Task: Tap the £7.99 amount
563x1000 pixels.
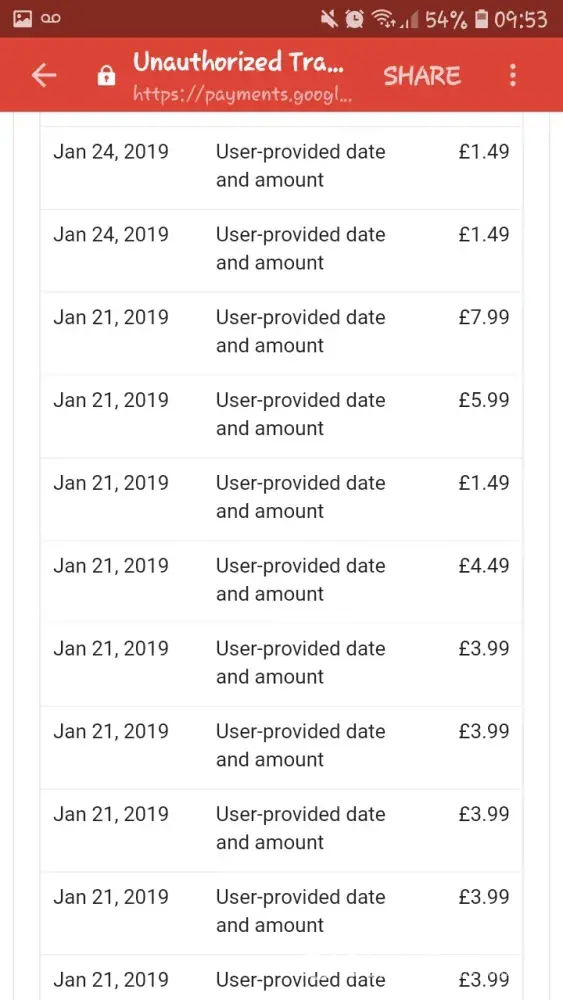Action: [x=484, y=317]
